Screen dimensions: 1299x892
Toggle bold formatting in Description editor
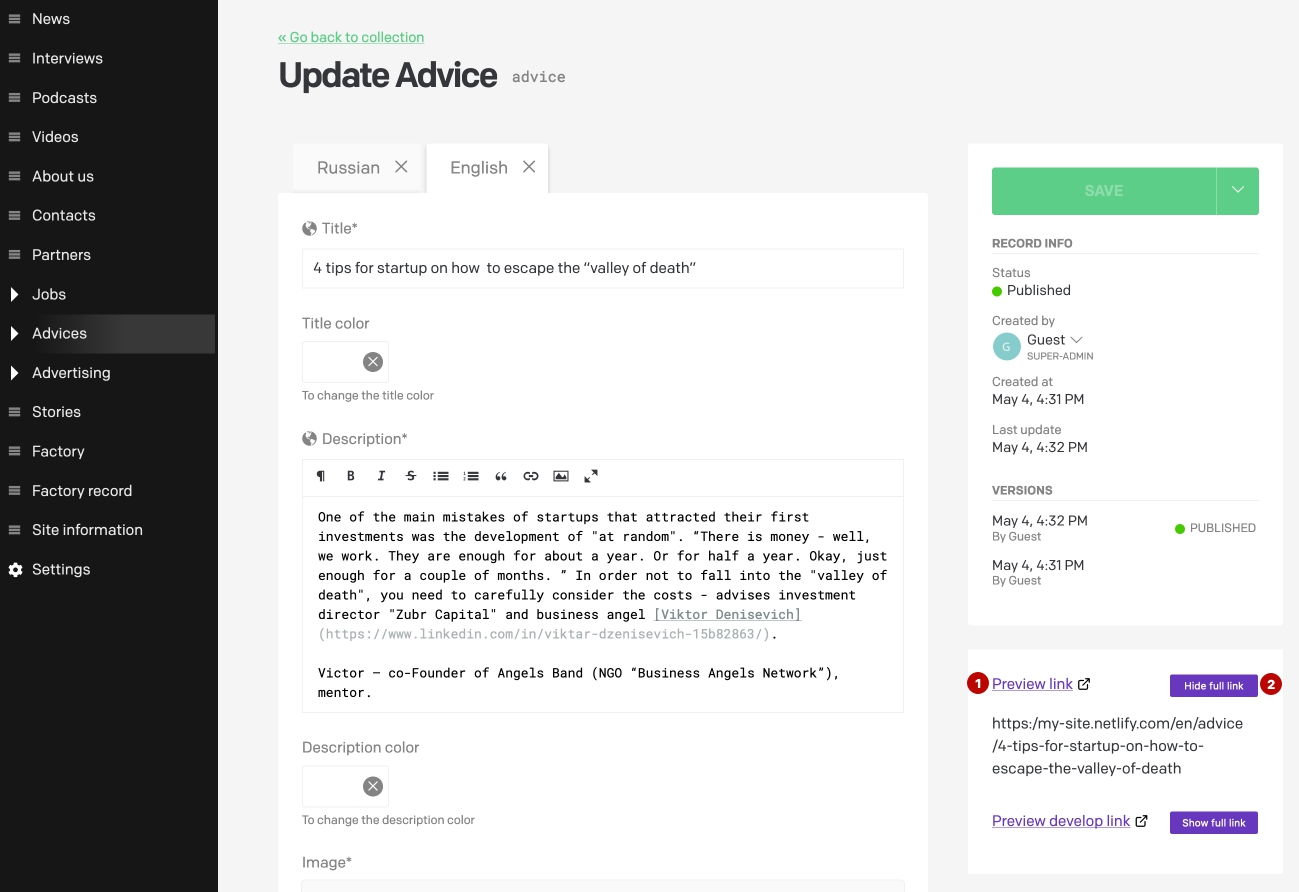coord(351,476)
